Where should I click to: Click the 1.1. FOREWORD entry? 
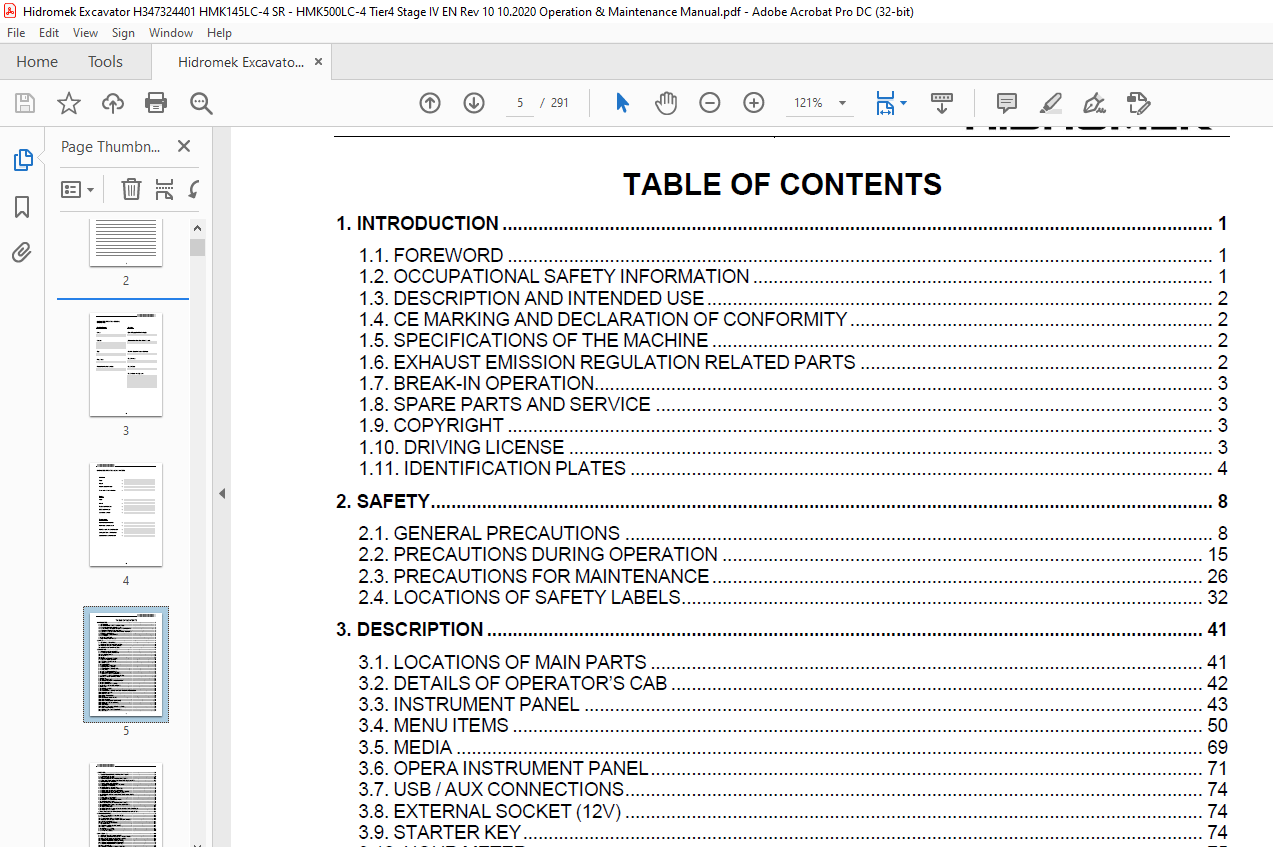(793, 256)
